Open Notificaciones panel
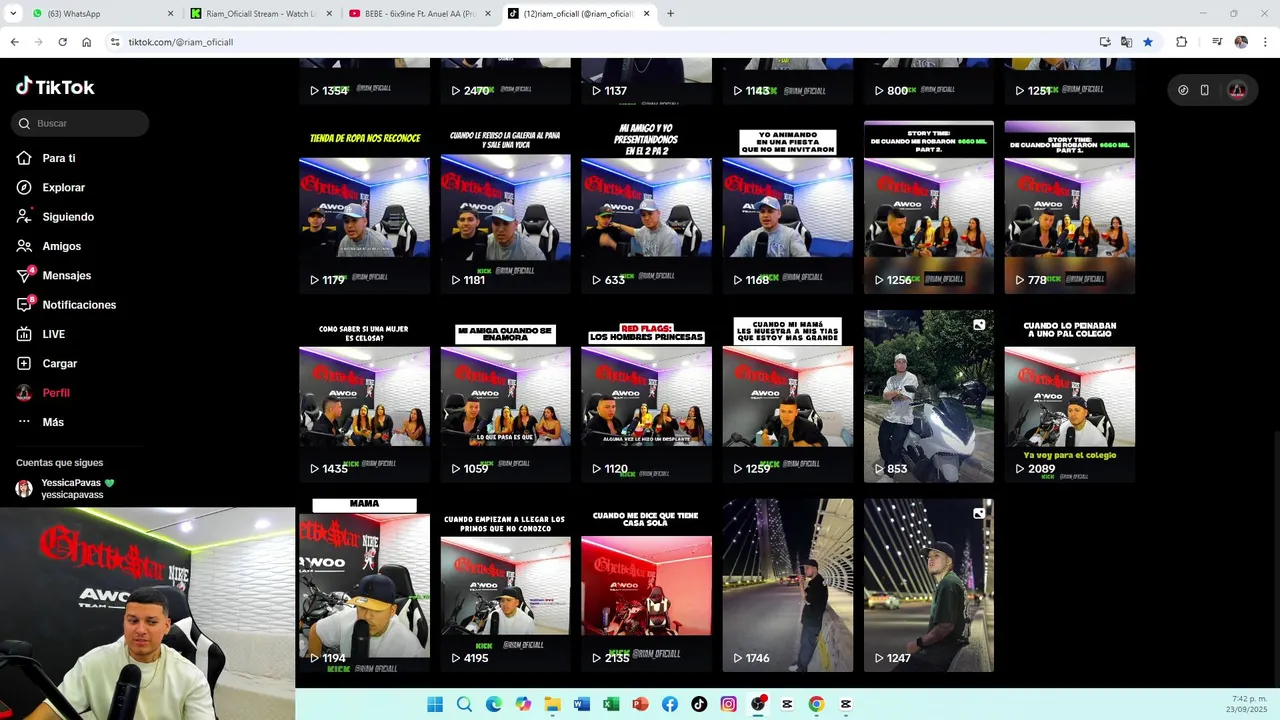Screen dimensions: 1280x720 79,305
